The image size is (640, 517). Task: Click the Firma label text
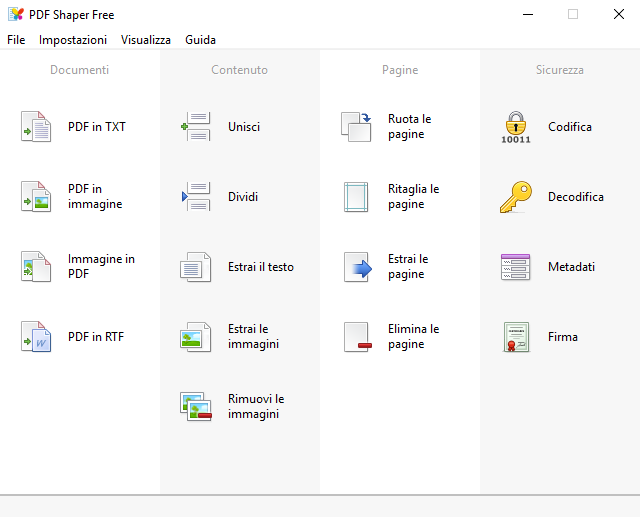(x=563, y=337)
